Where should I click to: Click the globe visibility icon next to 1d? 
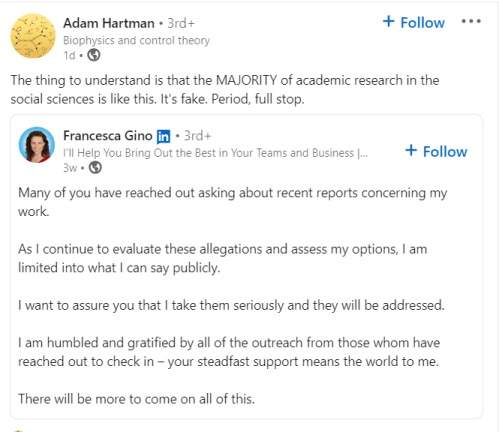tap(94, 55)
